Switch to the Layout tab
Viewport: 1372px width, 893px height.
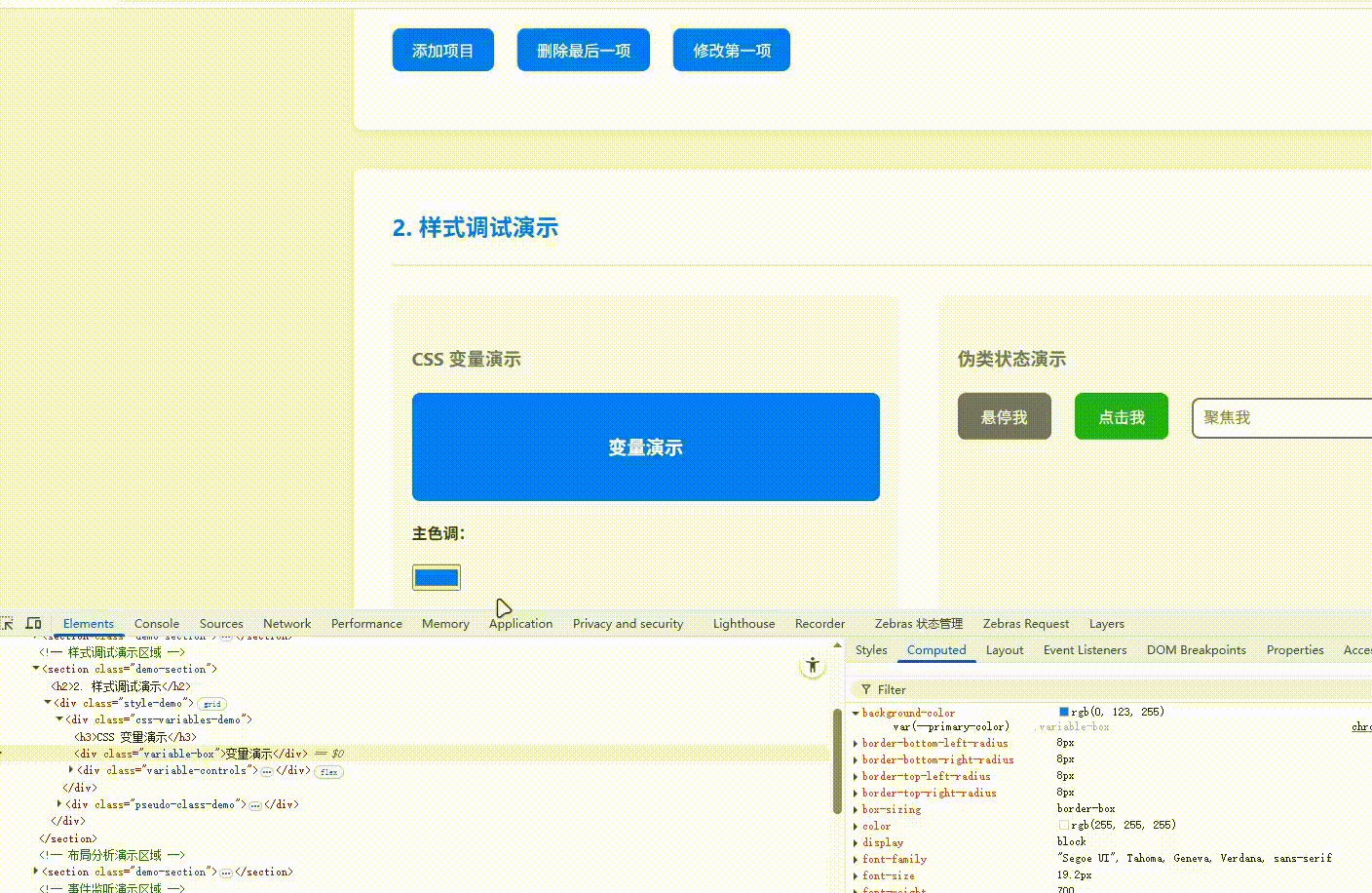click(x=1004, y=649)
